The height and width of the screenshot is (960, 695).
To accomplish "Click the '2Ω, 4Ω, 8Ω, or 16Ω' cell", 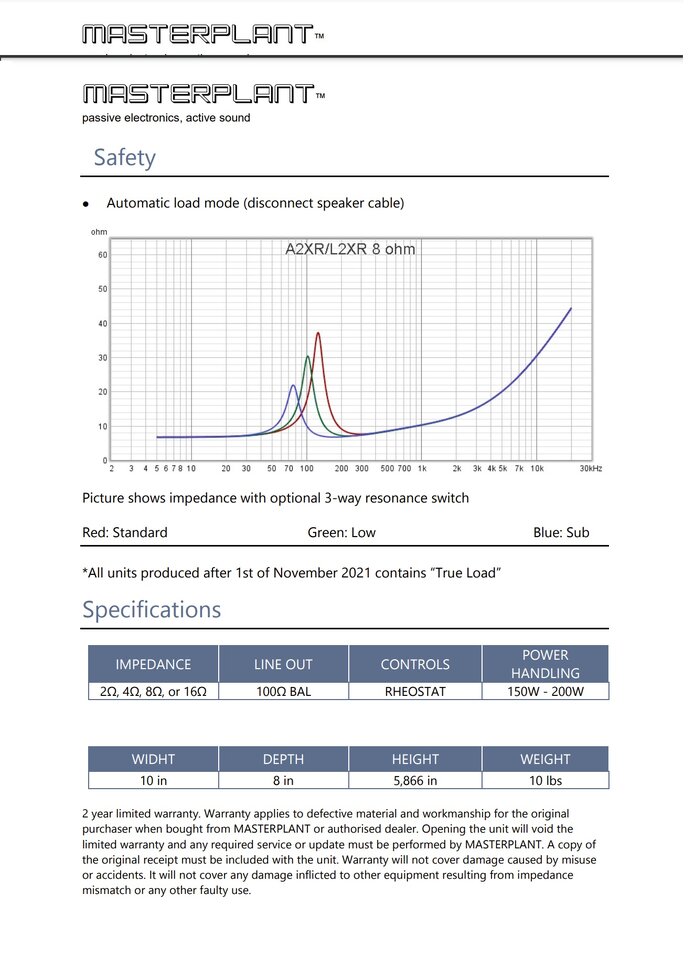I will 153,691.
